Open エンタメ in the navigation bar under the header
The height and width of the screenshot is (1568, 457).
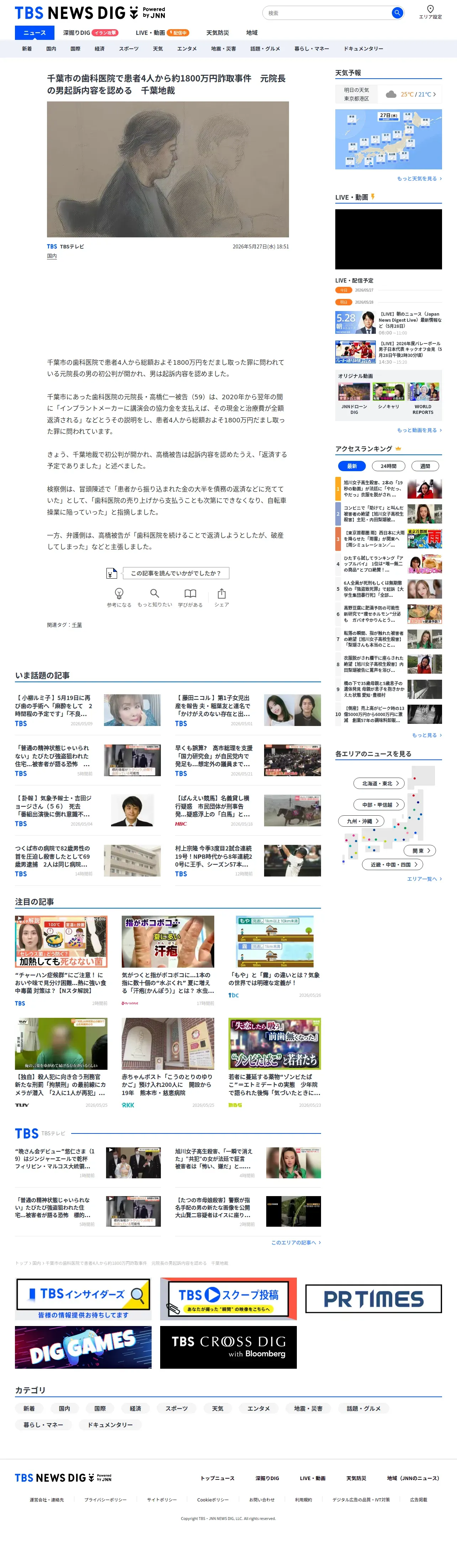pos(187,49)
